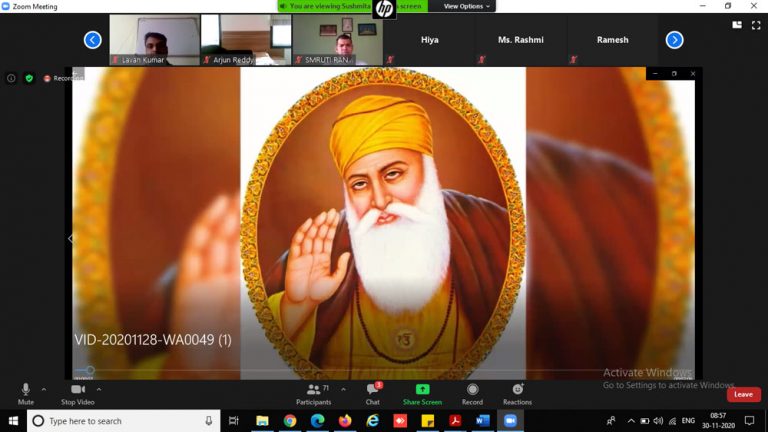
Task: Show previous participants with left arrow
Action: [x=93, y=40]
